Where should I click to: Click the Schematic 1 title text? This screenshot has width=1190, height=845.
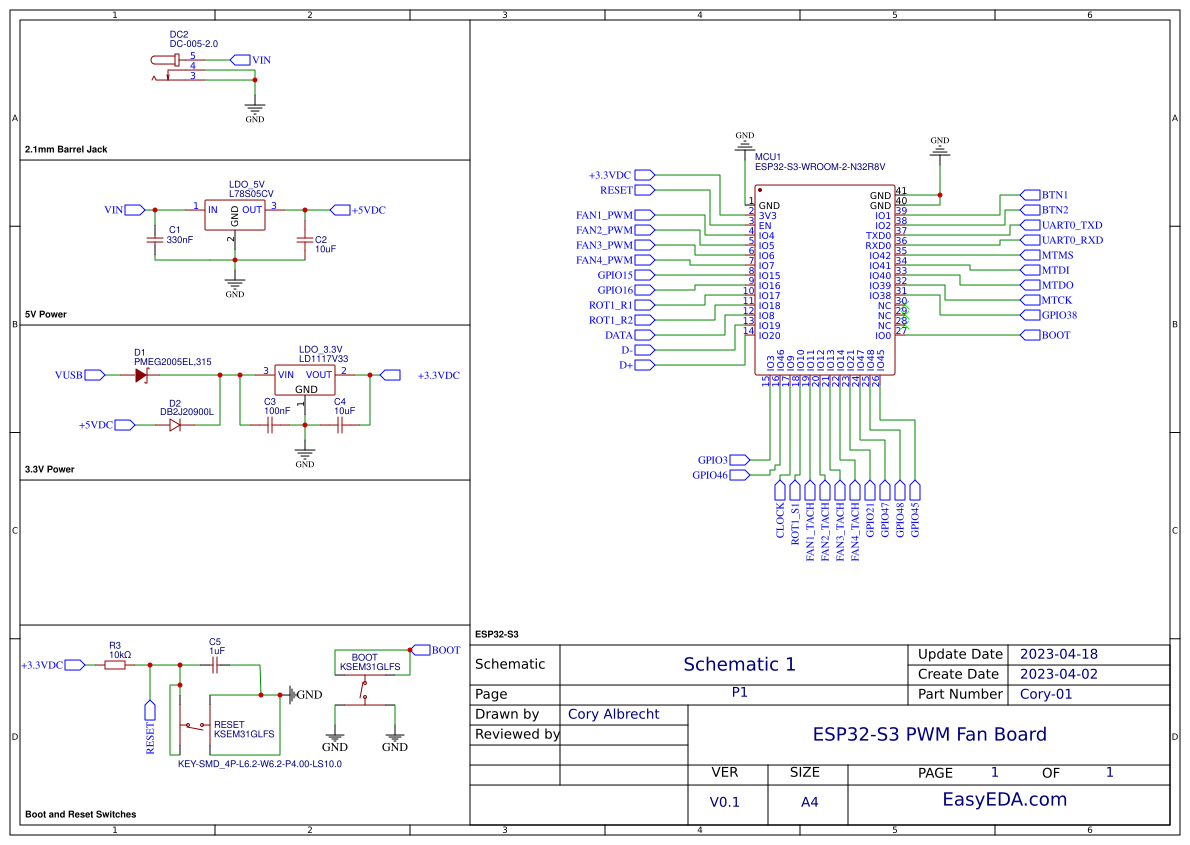pyautogui.click(x=738, y=664)
